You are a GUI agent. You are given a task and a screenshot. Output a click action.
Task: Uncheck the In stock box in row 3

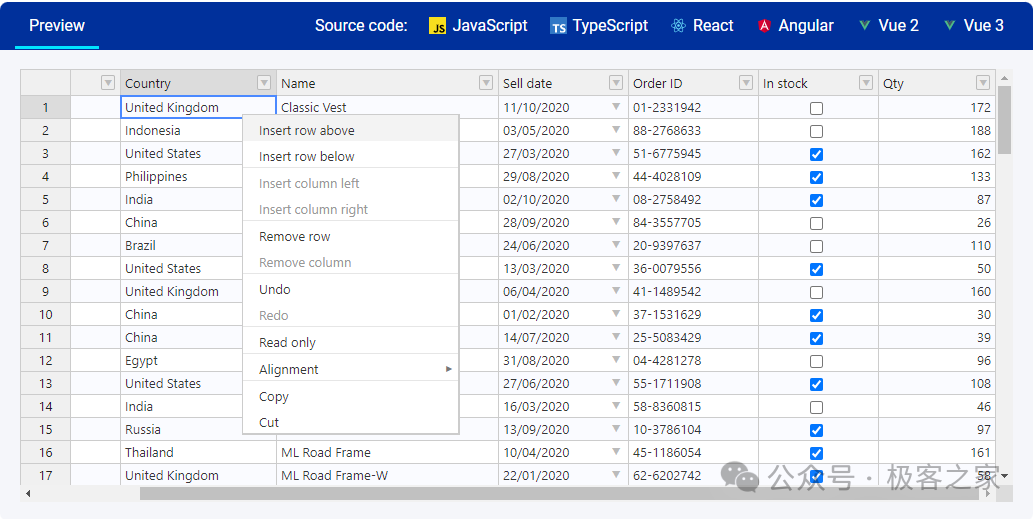[816, 154]
